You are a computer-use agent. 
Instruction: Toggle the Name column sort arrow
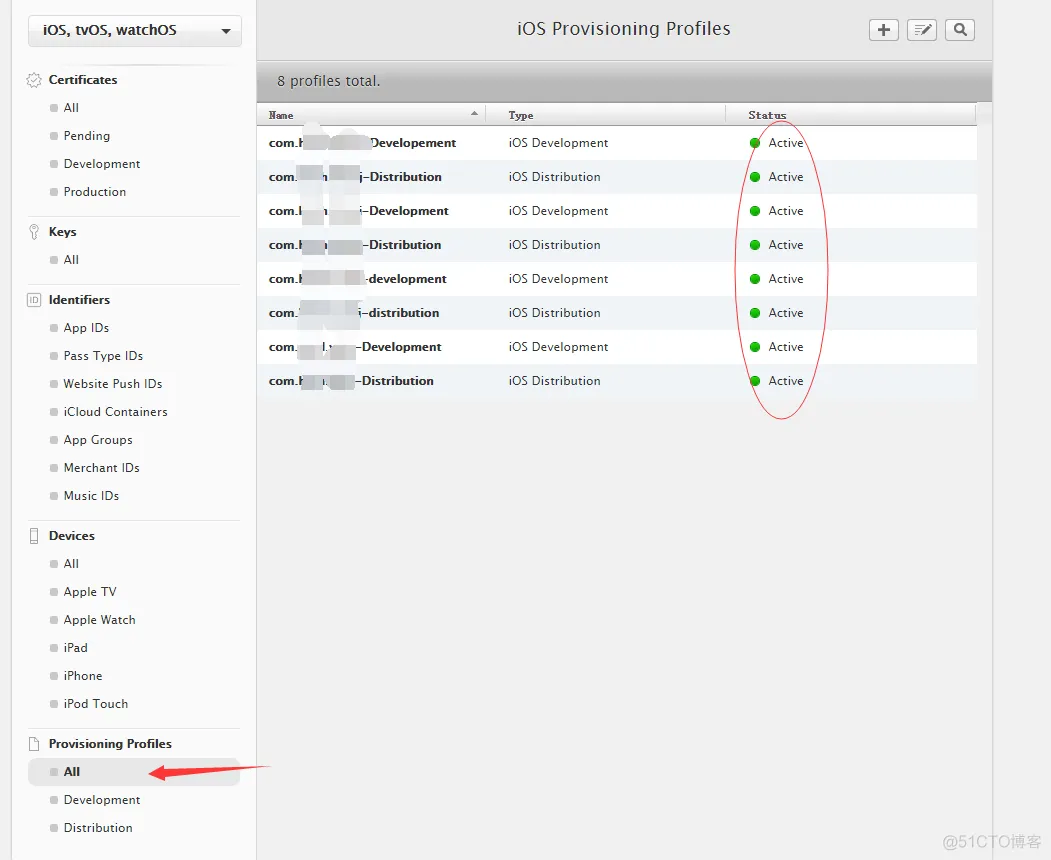474,113
